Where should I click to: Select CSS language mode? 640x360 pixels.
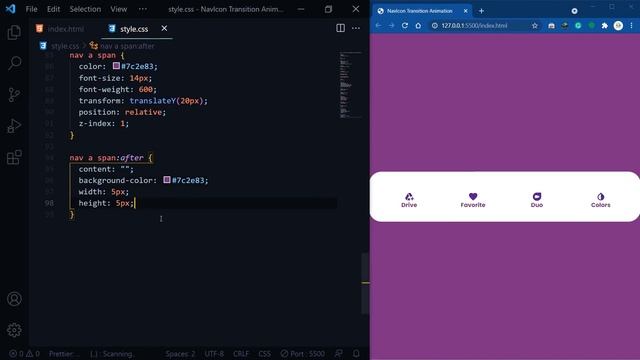point(264,354)
